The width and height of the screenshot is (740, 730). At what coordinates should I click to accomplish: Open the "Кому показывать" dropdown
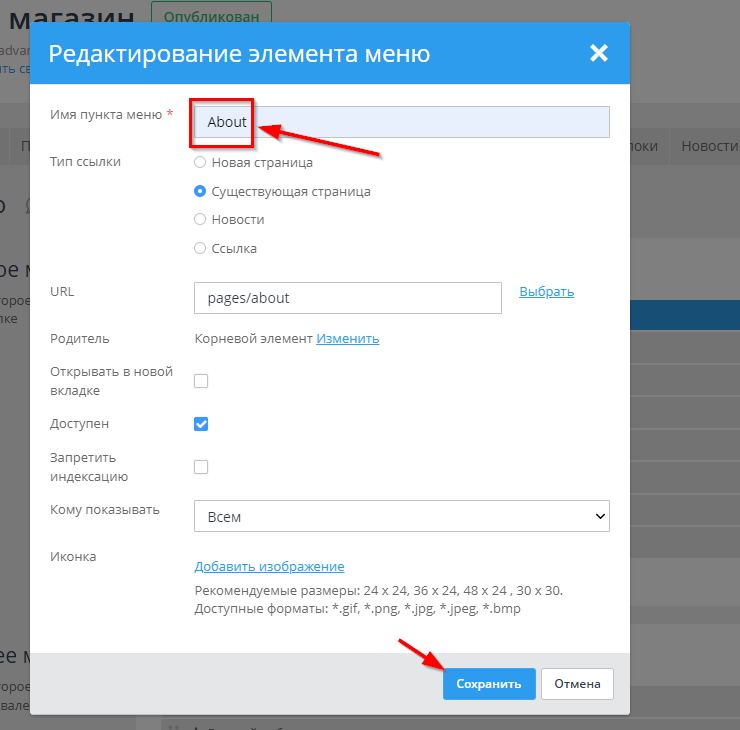coord(401,517)
